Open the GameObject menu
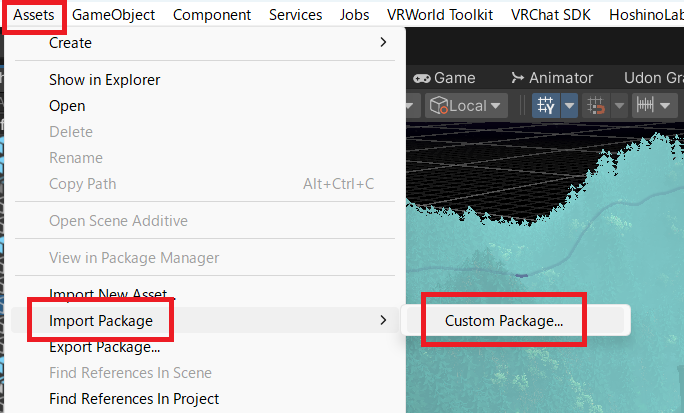The width and height of the screenshot is (684, 413). (x=115, y=15)
